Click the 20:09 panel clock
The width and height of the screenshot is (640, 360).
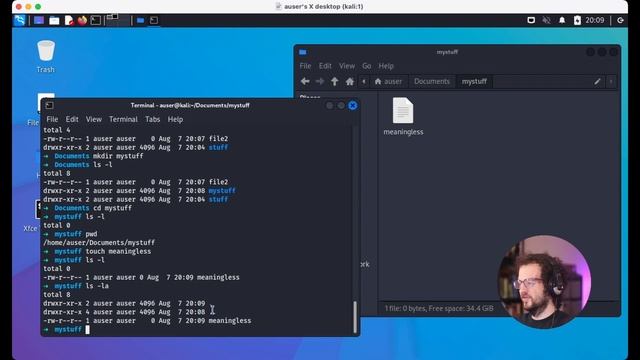[x=595, y=20]
